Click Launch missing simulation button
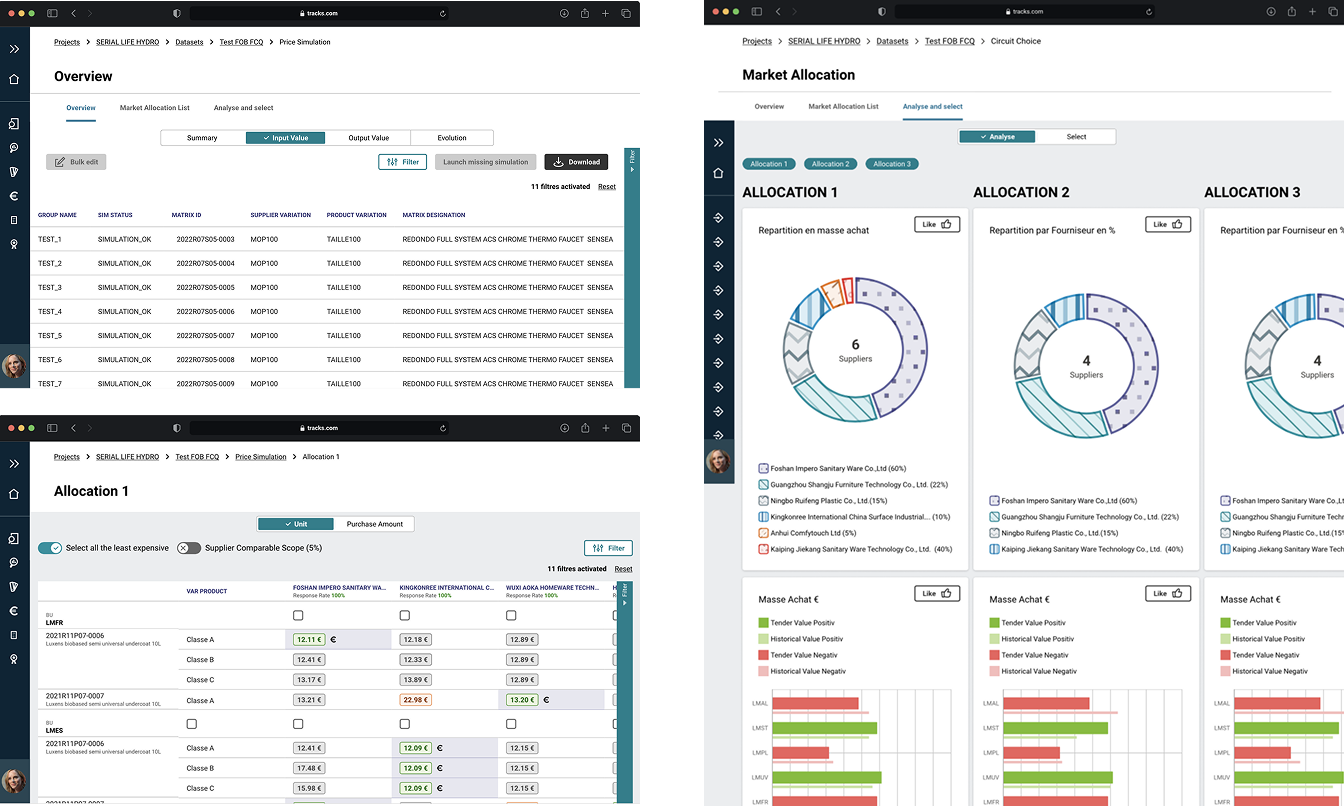This screenshot has width=1344, height=807. point(485,162)
